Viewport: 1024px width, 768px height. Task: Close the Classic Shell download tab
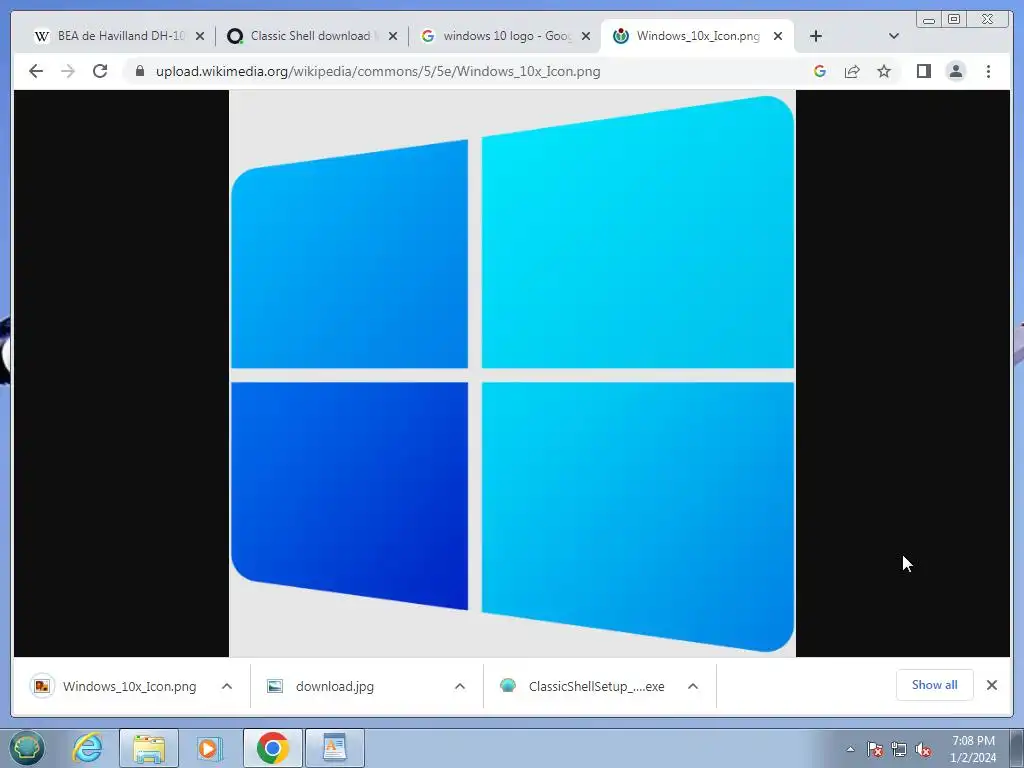tap(392, 36)
